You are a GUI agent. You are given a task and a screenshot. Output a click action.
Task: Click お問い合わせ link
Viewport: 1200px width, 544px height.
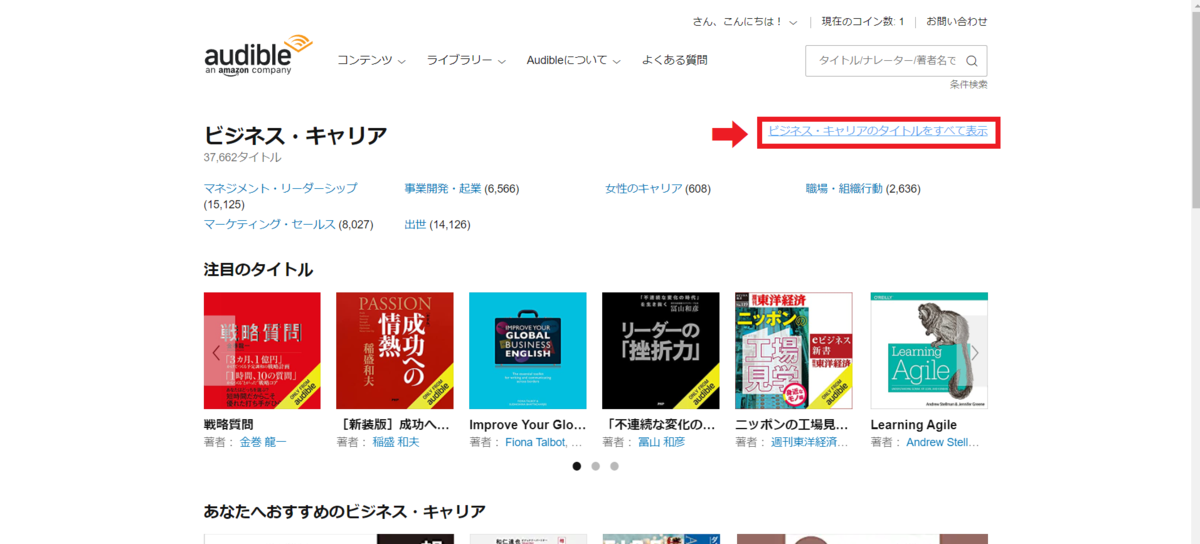pos(956,21)
